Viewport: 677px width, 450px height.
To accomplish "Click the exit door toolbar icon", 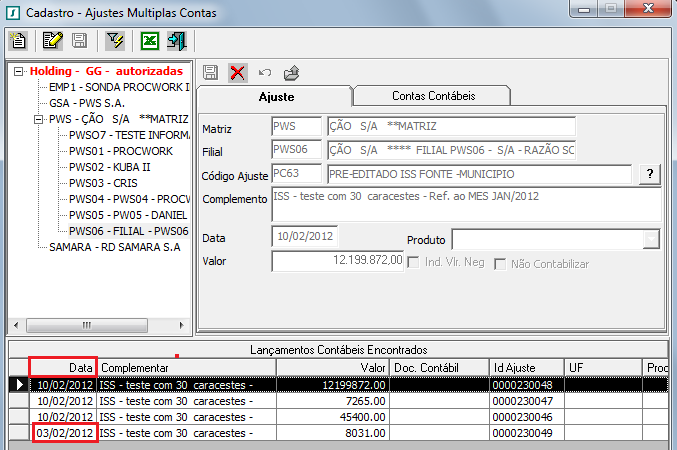I will 177,41.
